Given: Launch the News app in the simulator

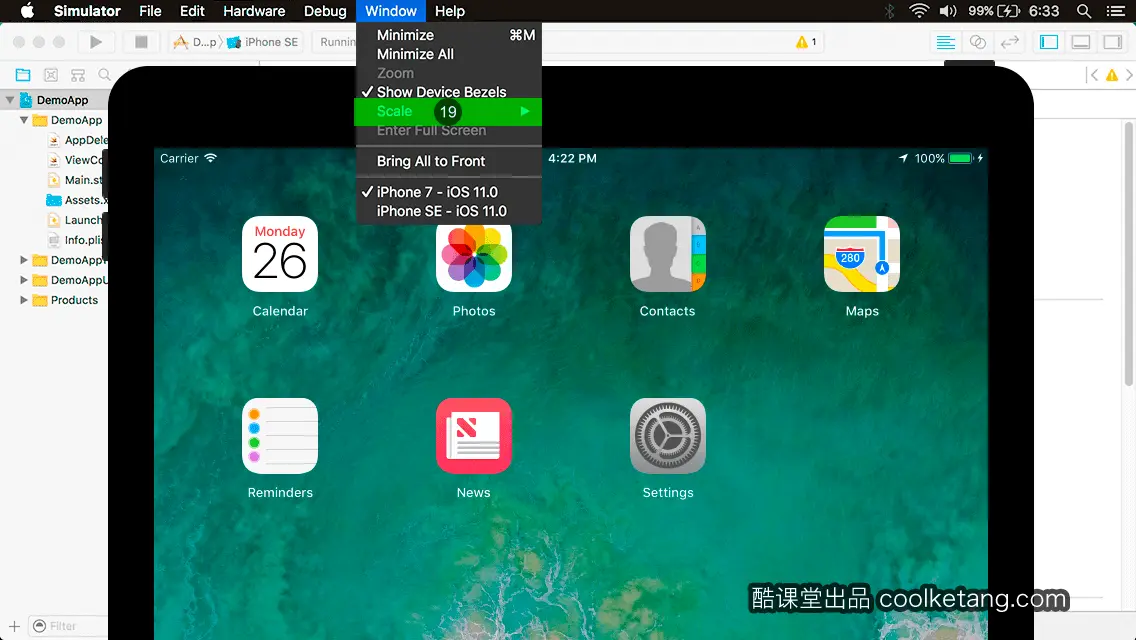Looking at the screenshot, I should click(x=474, y=436).
